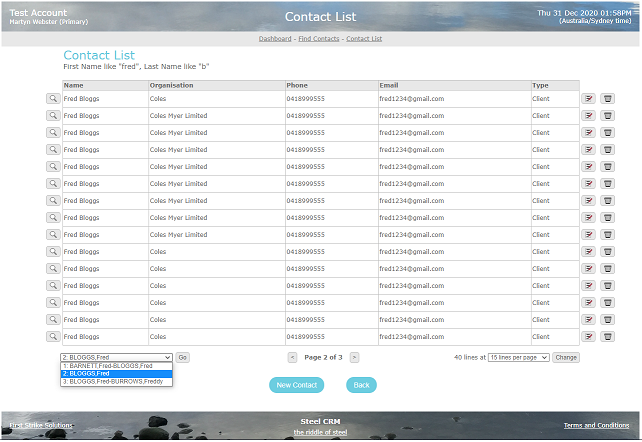The width and height of the screenshot is (642, 442).
Task: Open the riddle of steel footer link
Action: pyautogui.click(x=320, y=432)
